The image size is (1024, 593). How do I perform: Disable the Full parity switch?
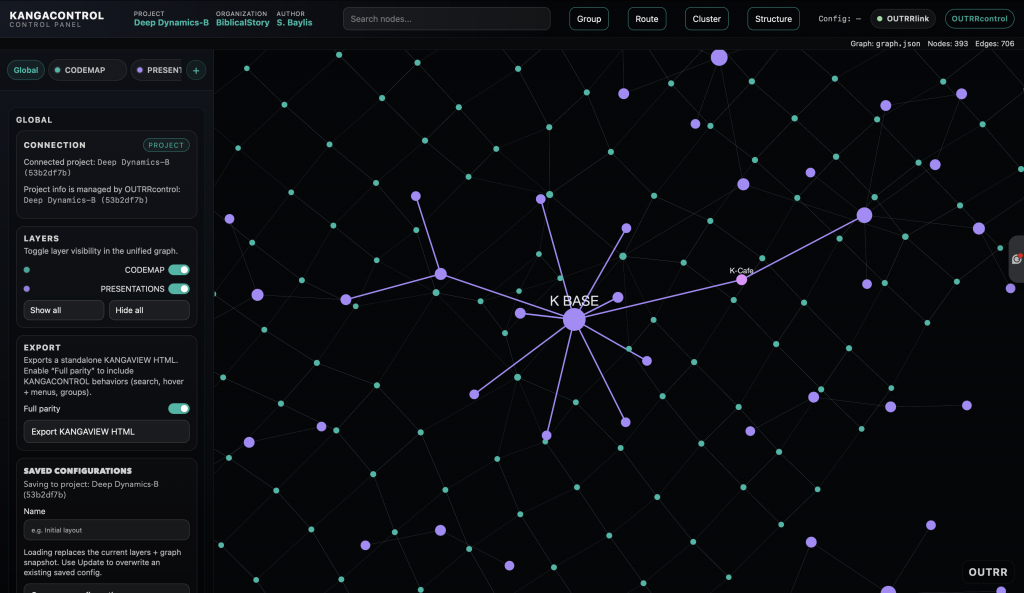point(179,408)
